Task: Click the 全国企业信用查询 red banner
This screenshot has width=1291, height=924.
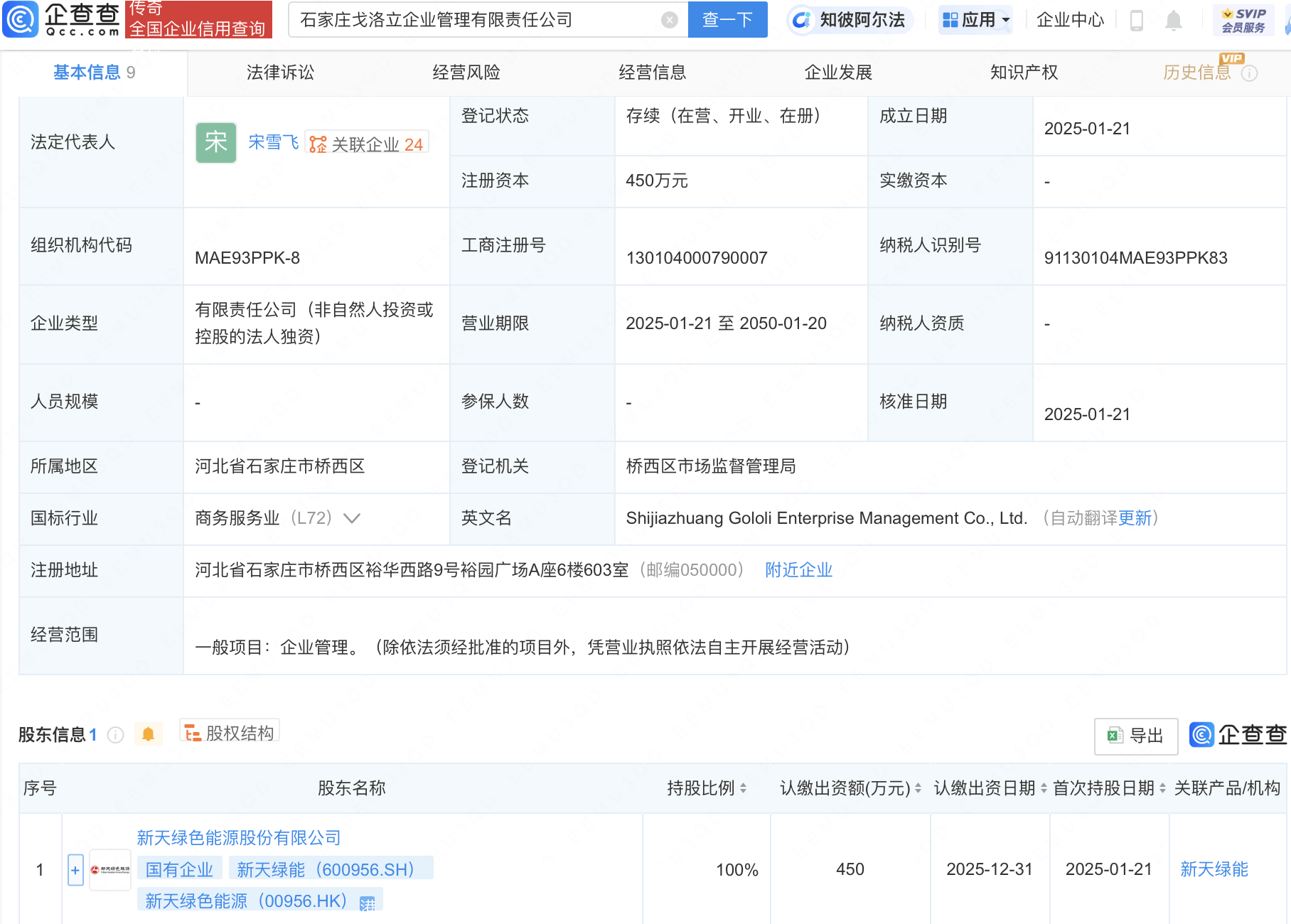Action: point(198,19)
